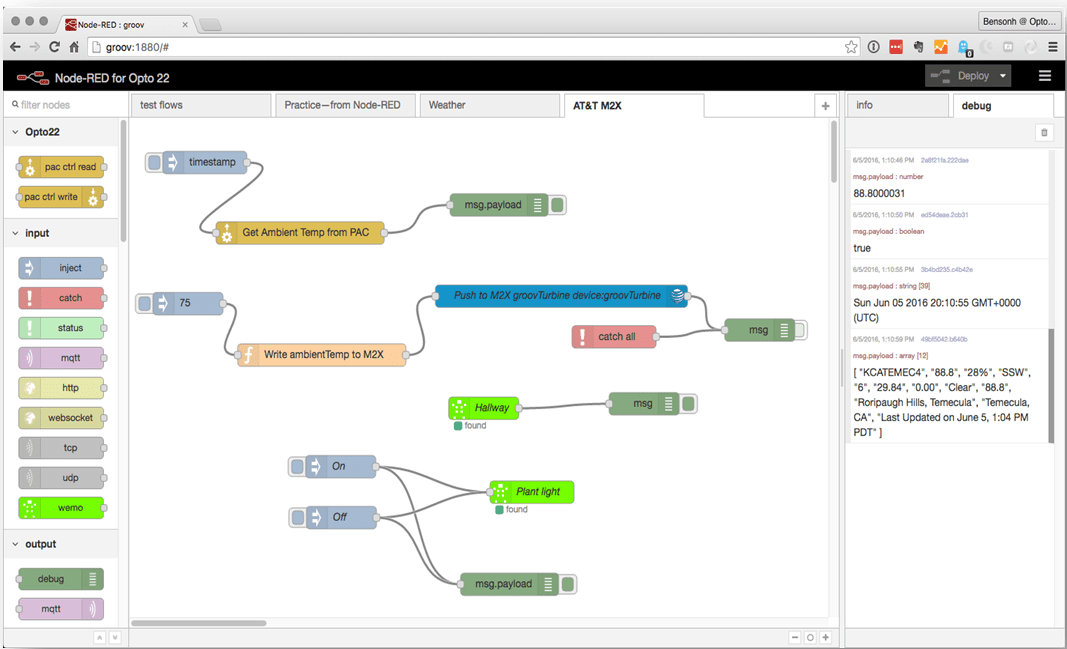The image size is (1067, 649).
Task: Click the reset zoom circle icon below canvas
Action: pos(810,638)
